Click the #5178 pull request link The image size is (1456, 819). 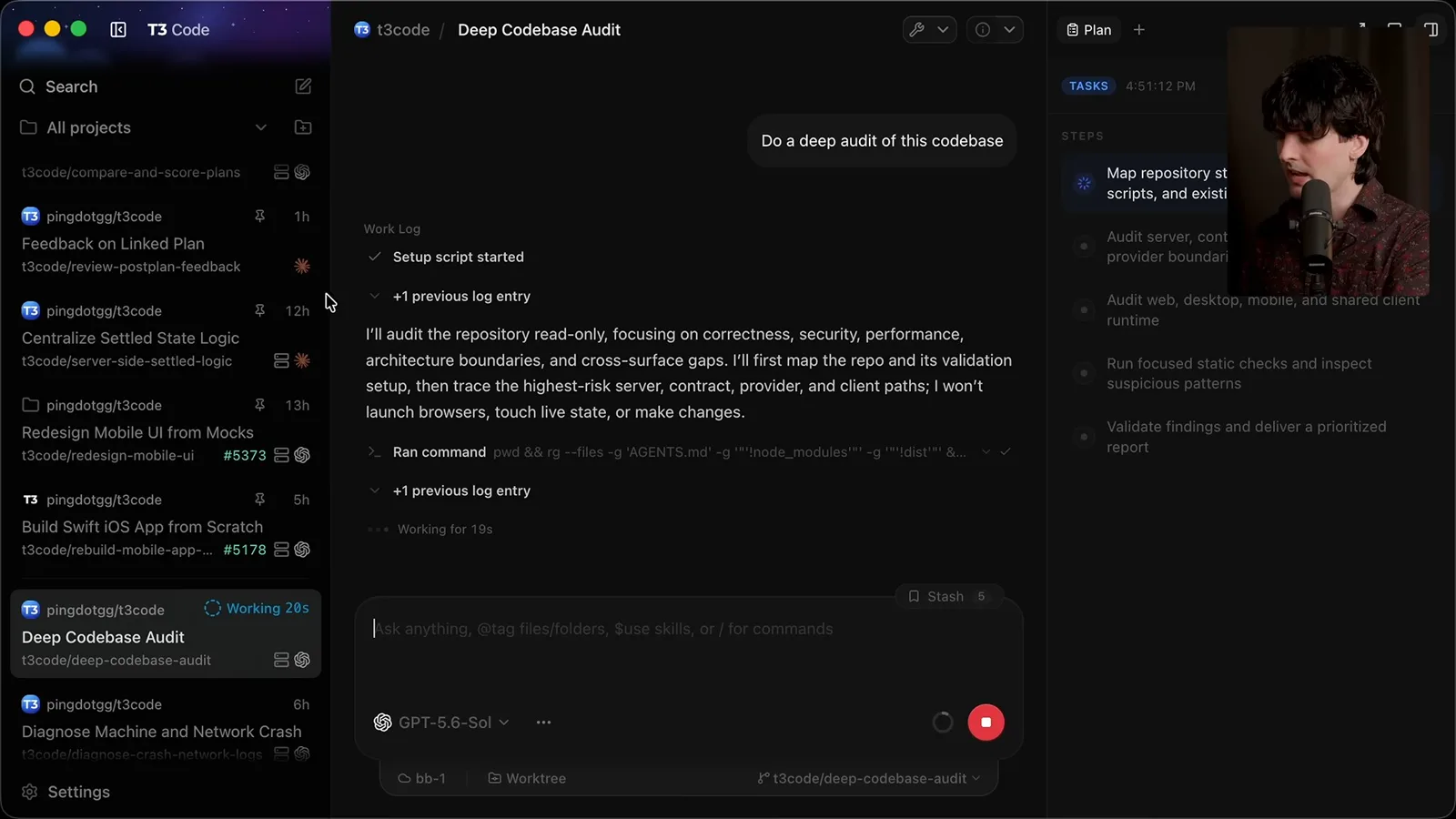(x=245, y=551)
